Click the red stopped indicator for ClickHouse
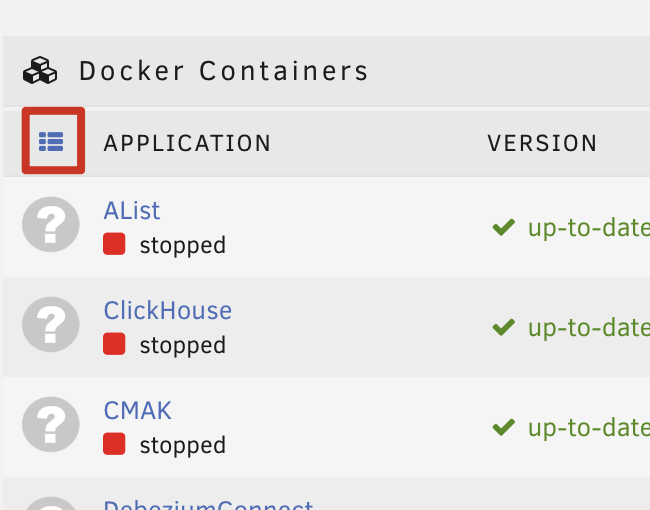 click(114, 343)
